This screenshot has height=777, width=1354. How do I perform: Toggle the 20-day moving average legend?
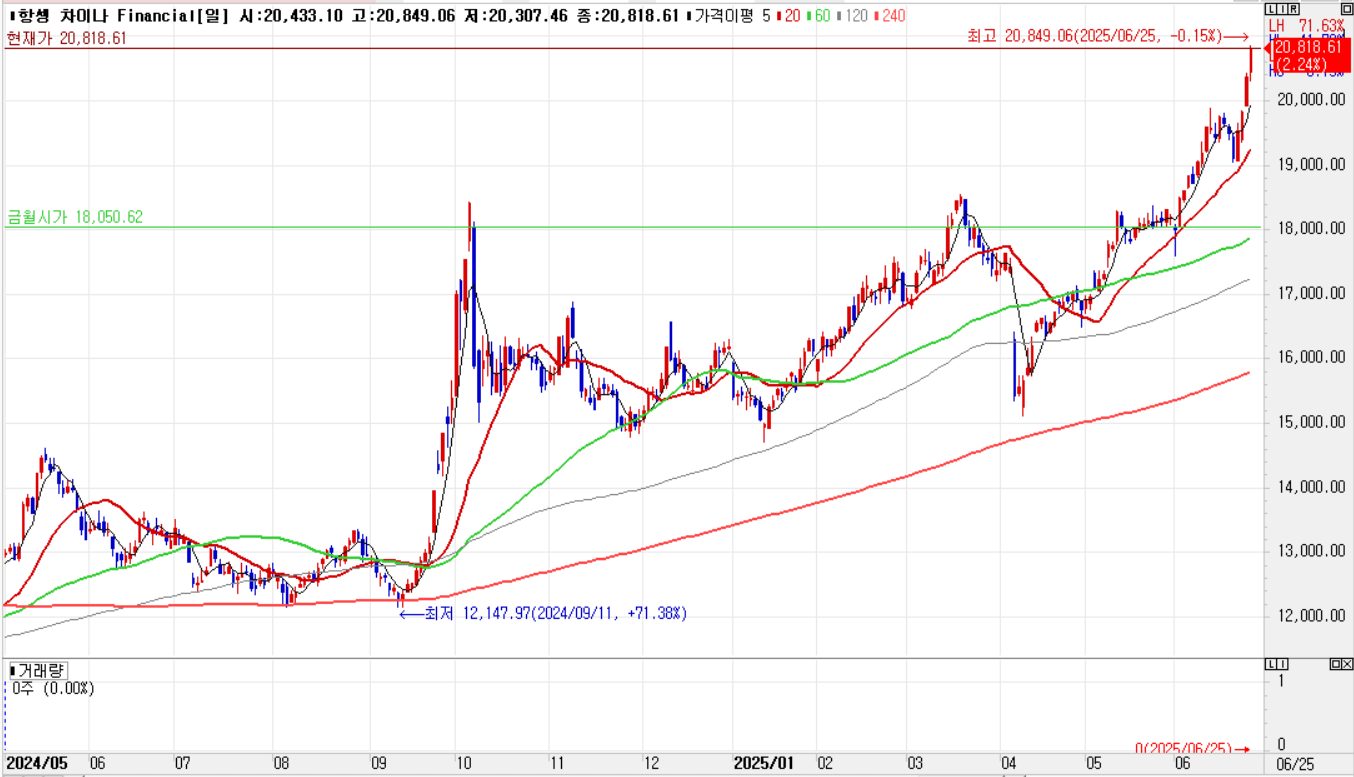pos(793,16)
